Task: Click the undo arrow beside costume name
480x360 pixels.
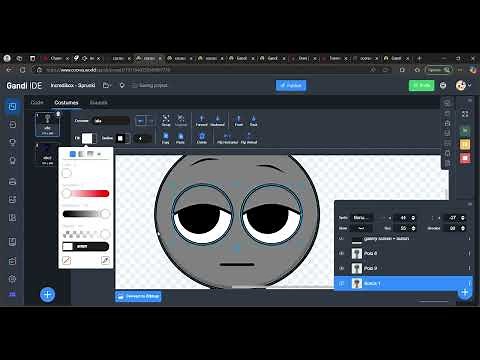Action: [140, 121]
